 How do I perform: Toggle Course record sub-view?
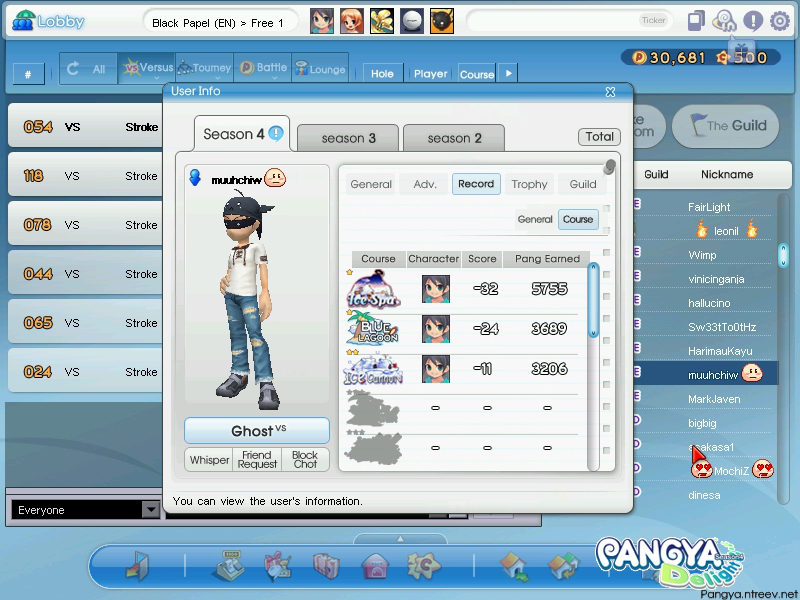point(578,219)
